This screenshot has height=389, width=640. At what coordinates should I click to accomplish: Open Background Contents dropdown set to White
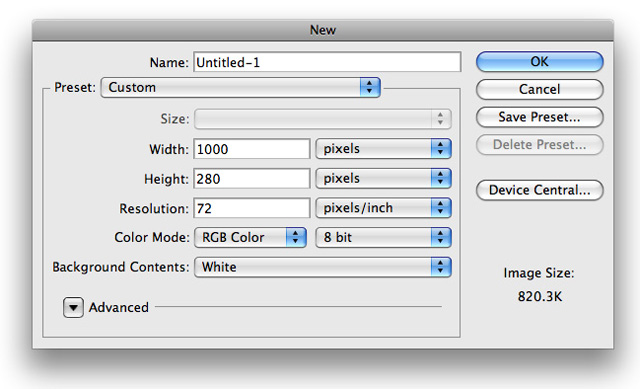[322, 267]
